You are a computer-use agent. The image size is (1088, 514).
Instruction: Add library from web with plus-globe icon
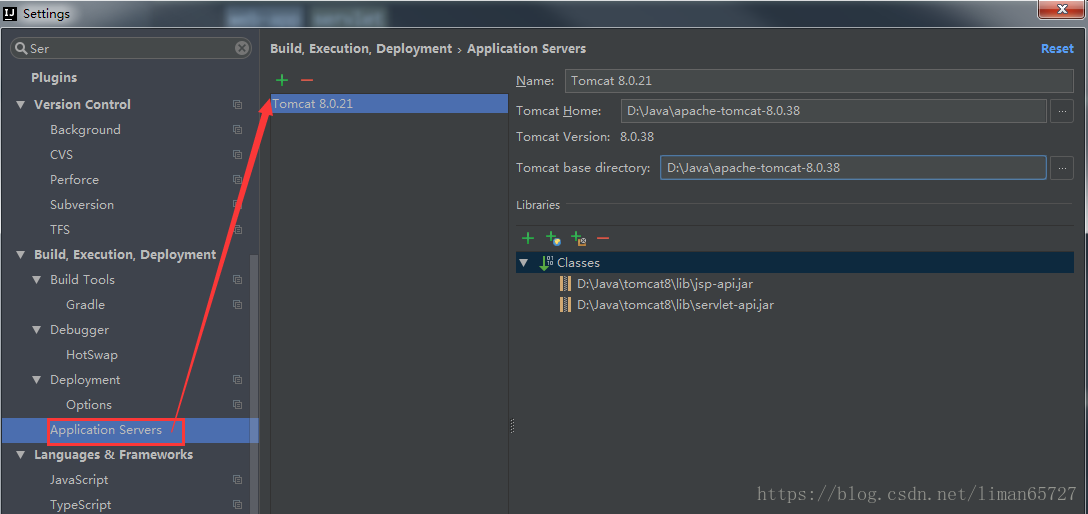coord(553,239)
